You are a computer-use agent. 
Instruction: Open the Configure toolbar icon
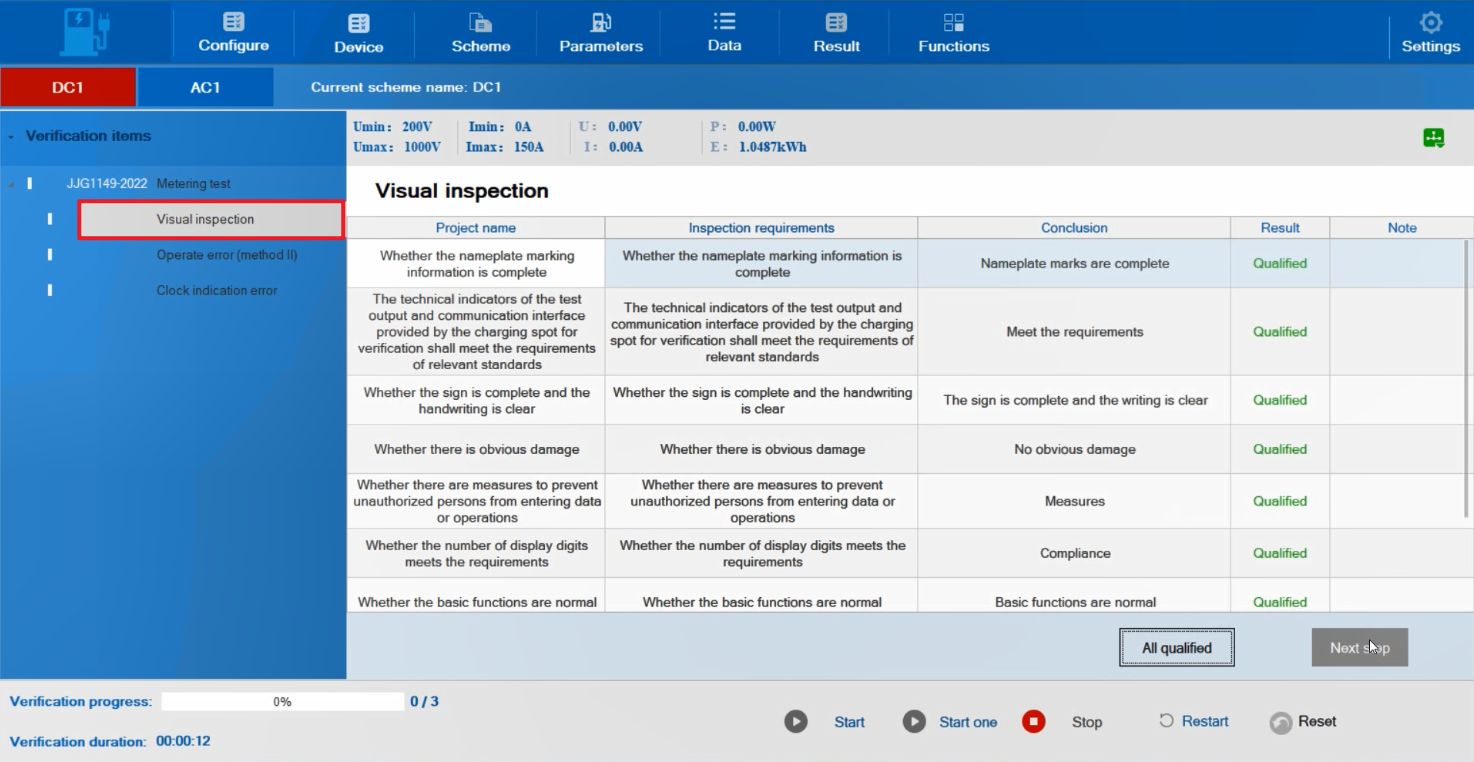click(x=233, y=22)
